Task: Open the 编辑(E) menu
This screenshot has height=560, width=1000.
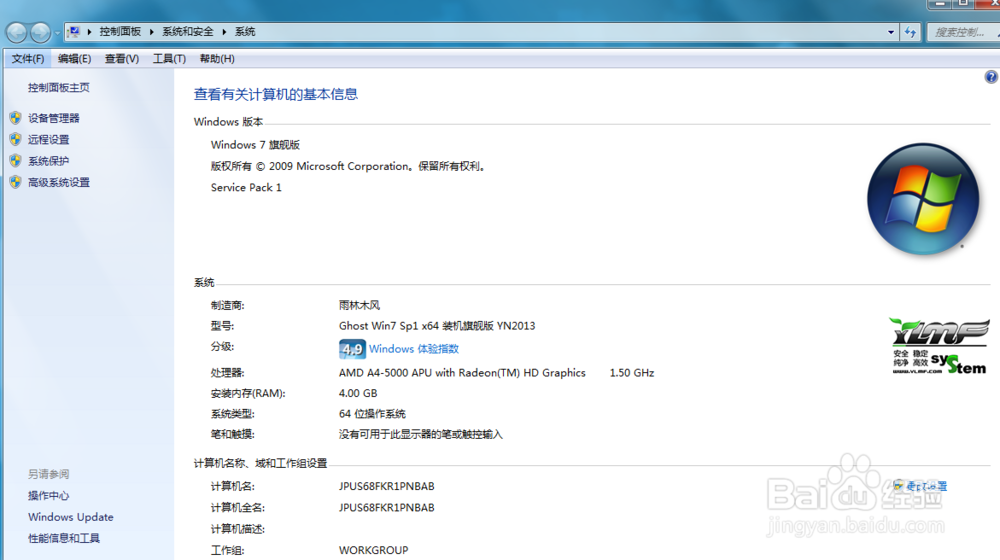Action: 75,59
